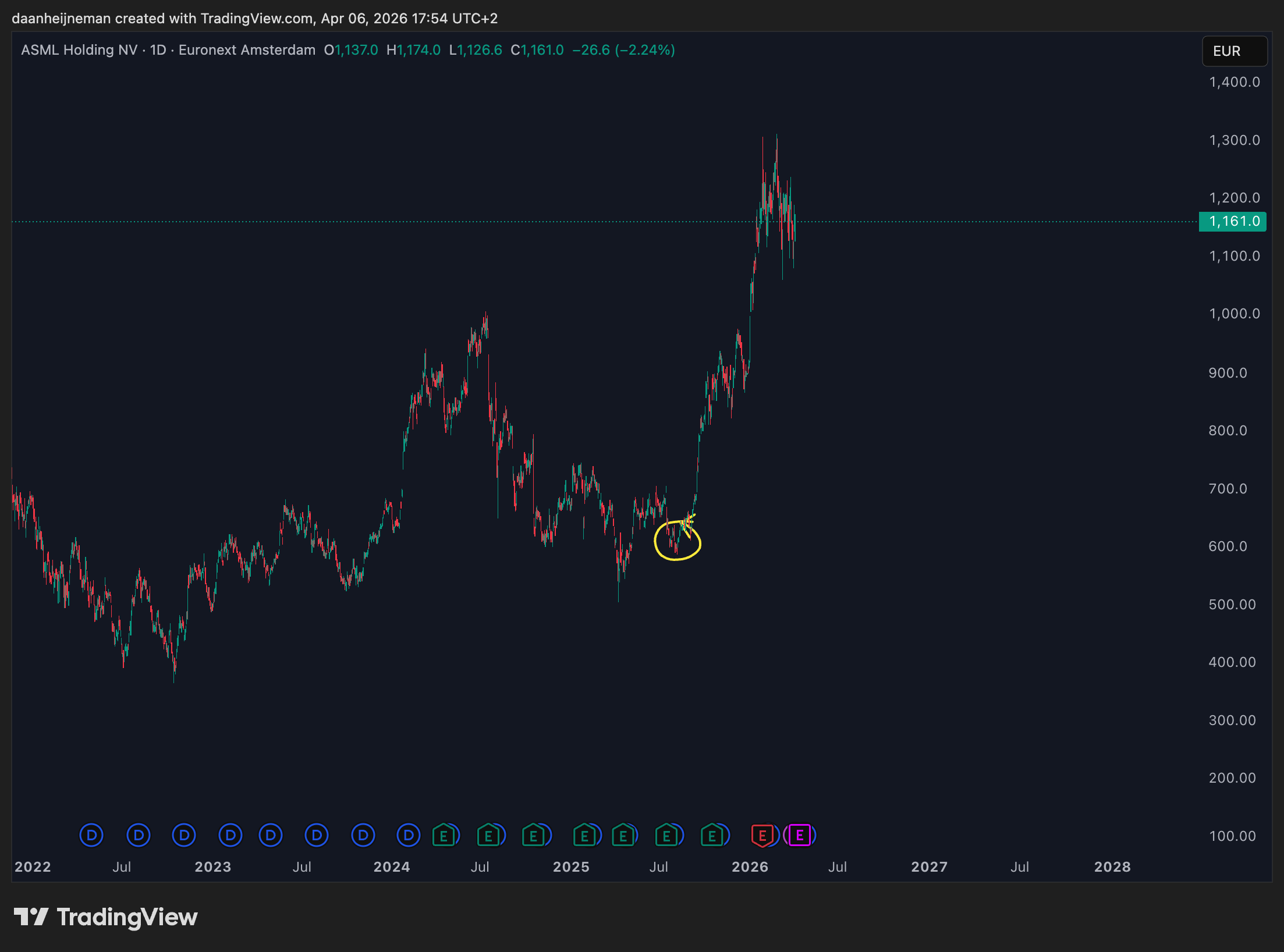Click the dividend marker near February 2023
Viewport: 1284px width, 952px height.
(230, 836)
